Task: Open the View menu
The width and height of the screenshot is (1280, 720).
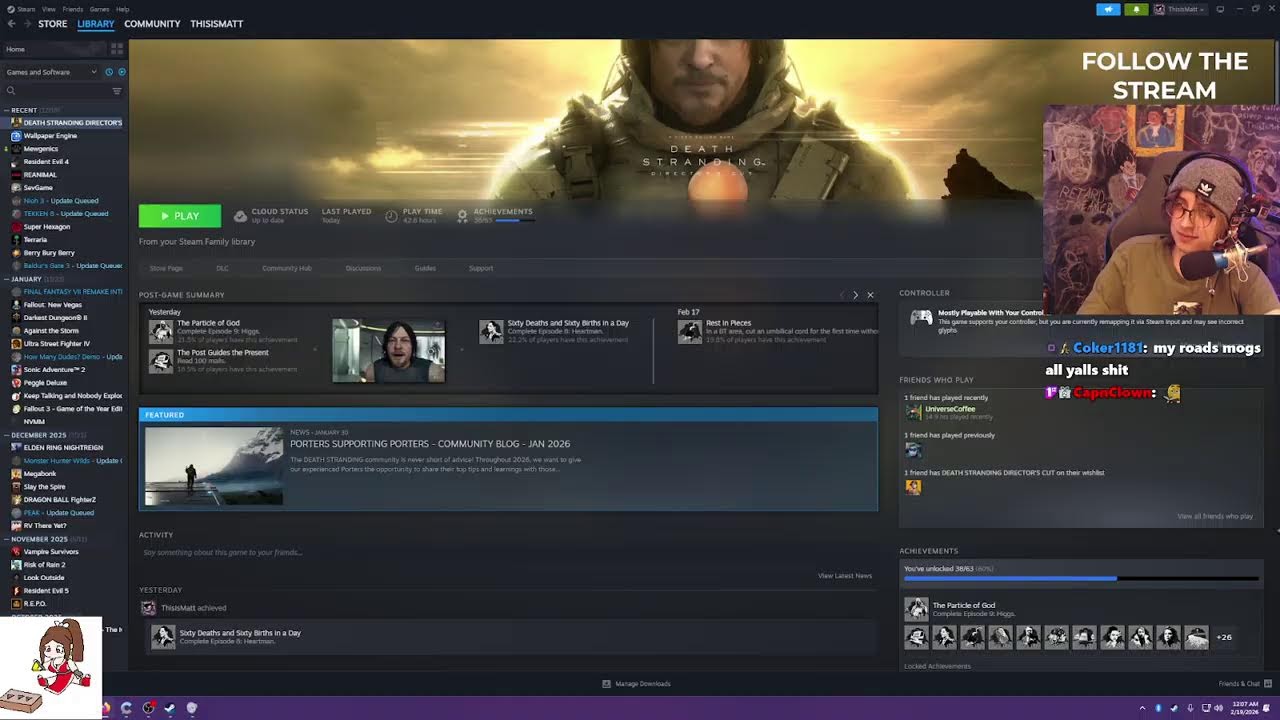Action: 48,9
